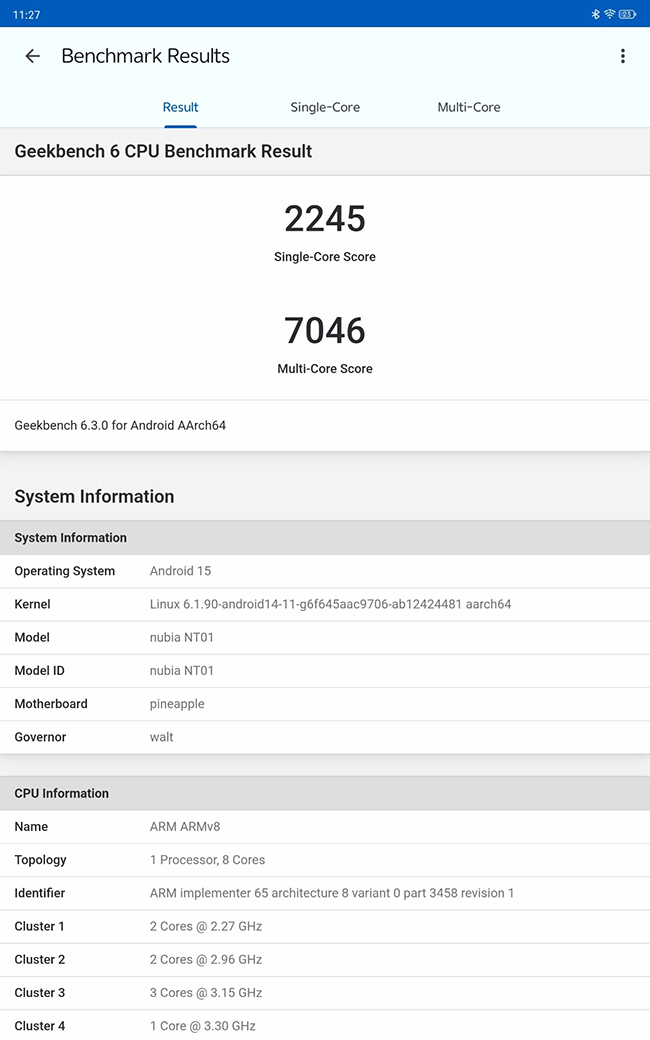Tap the Name label in CPU Information
The height and width of the screenshot is (1040, 650).
[x=31, y=826]
